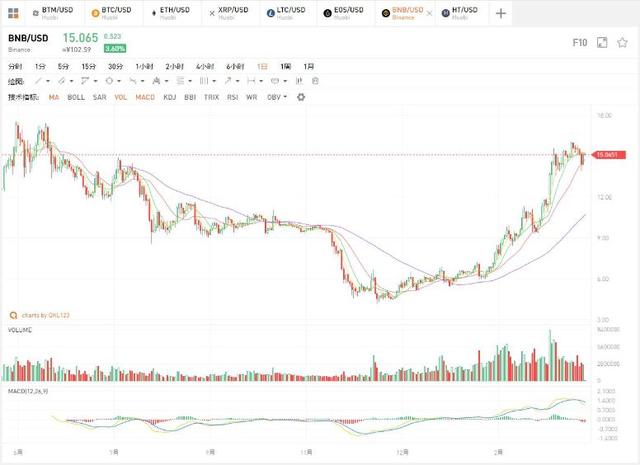The width and height of the screenshot is (640, 465).
Task: Toggle the VOL indicator
Action: pos(121,97)
